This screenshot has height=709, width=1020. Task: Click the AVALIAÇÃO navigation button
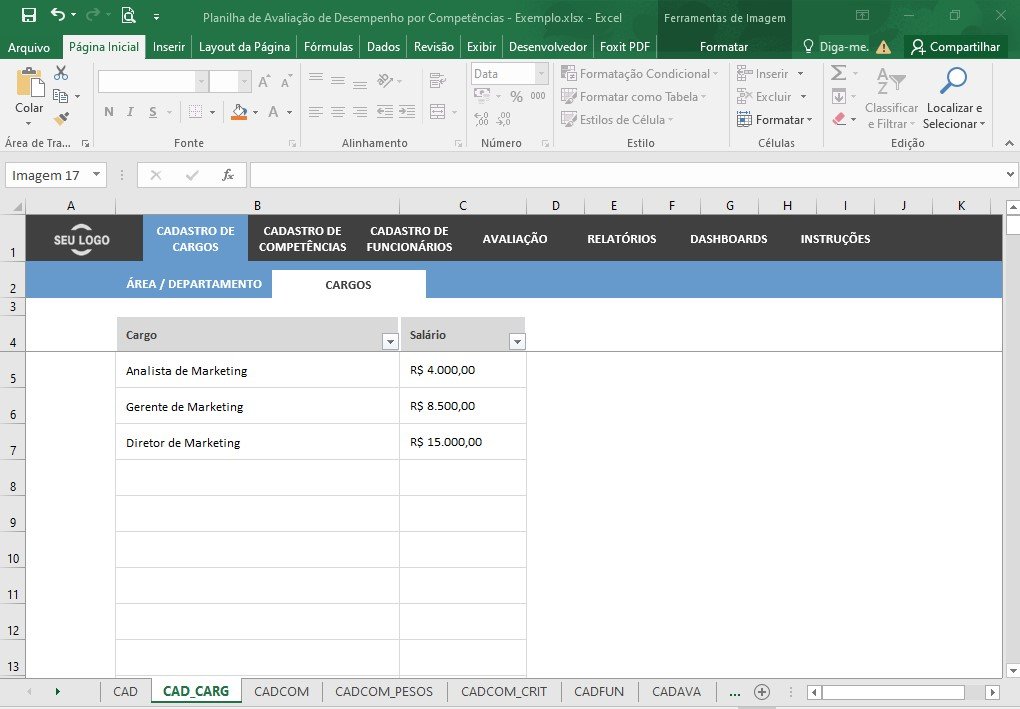[x=515, y=239]
